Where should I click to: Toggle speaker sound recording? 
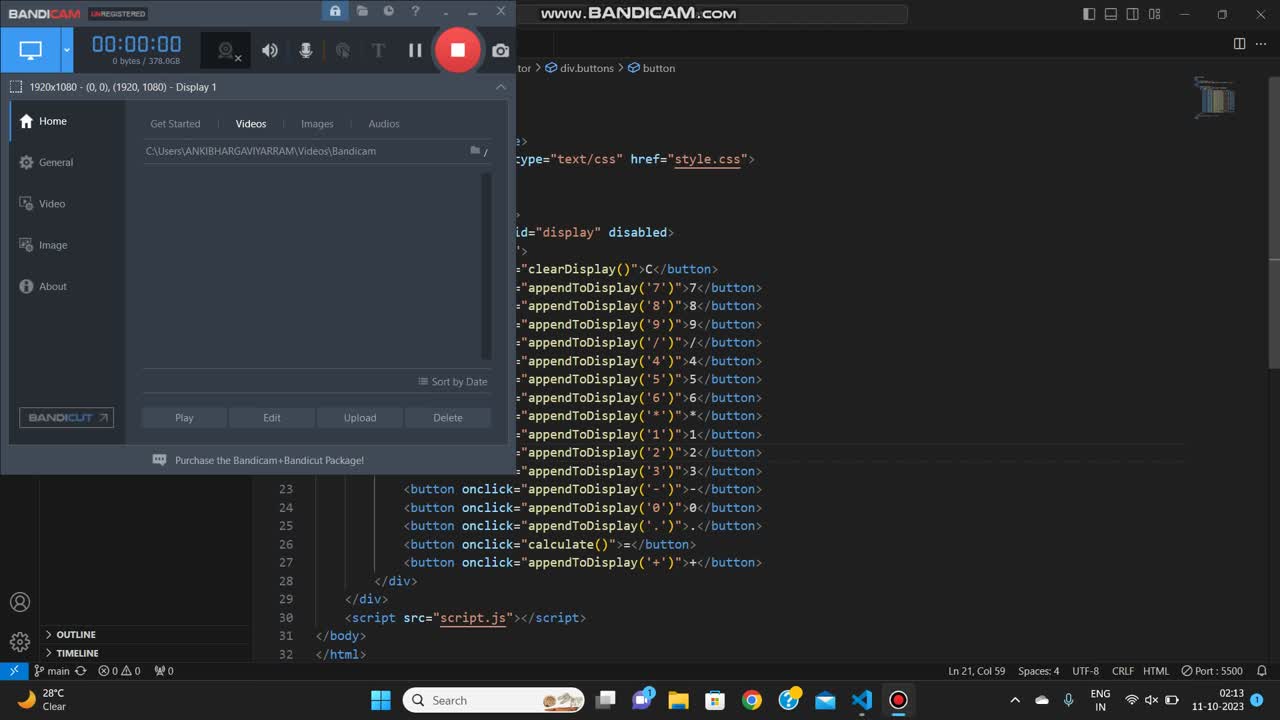click(x=270, y=50)
